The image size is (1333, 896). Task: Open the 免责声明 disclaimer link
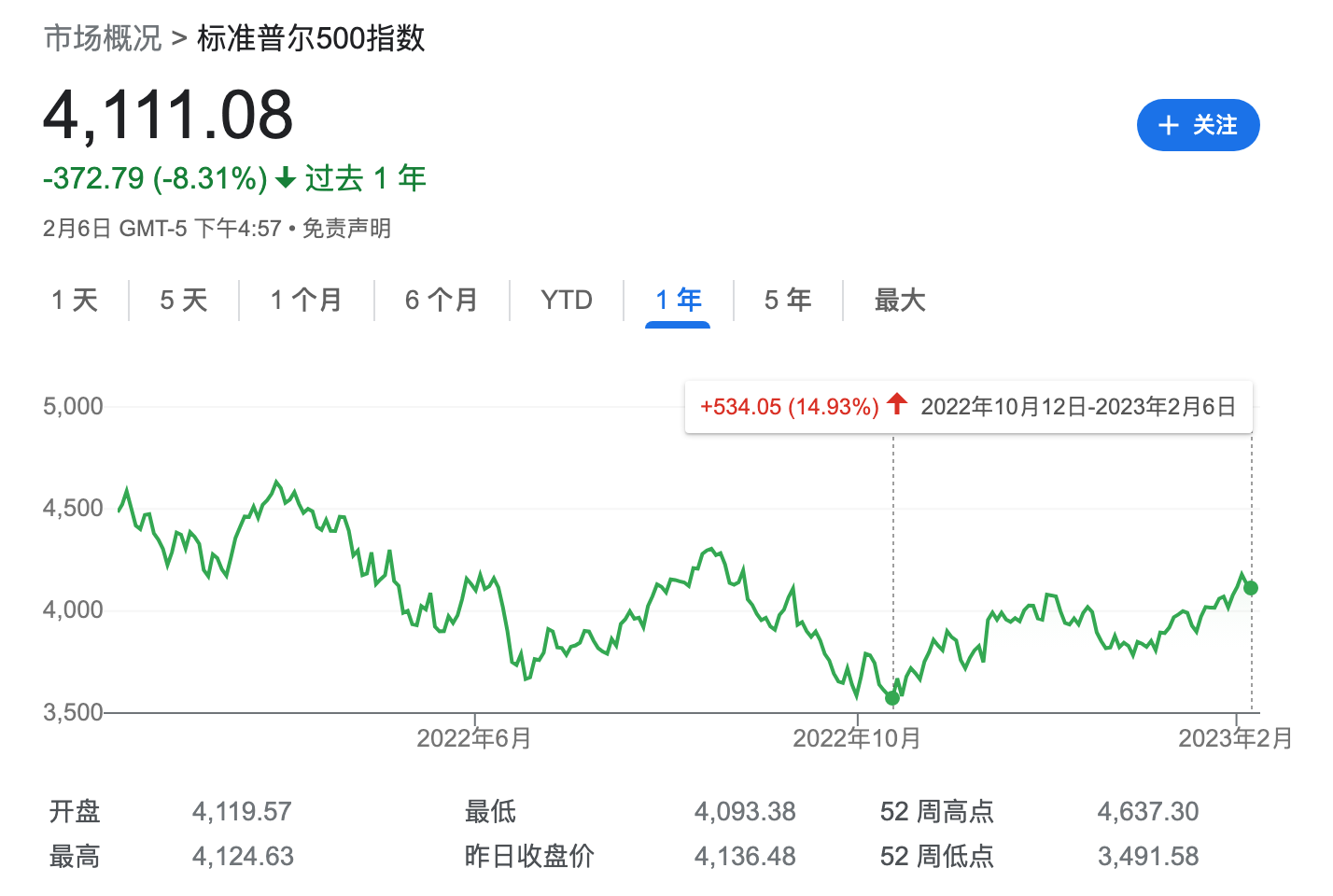347,229
